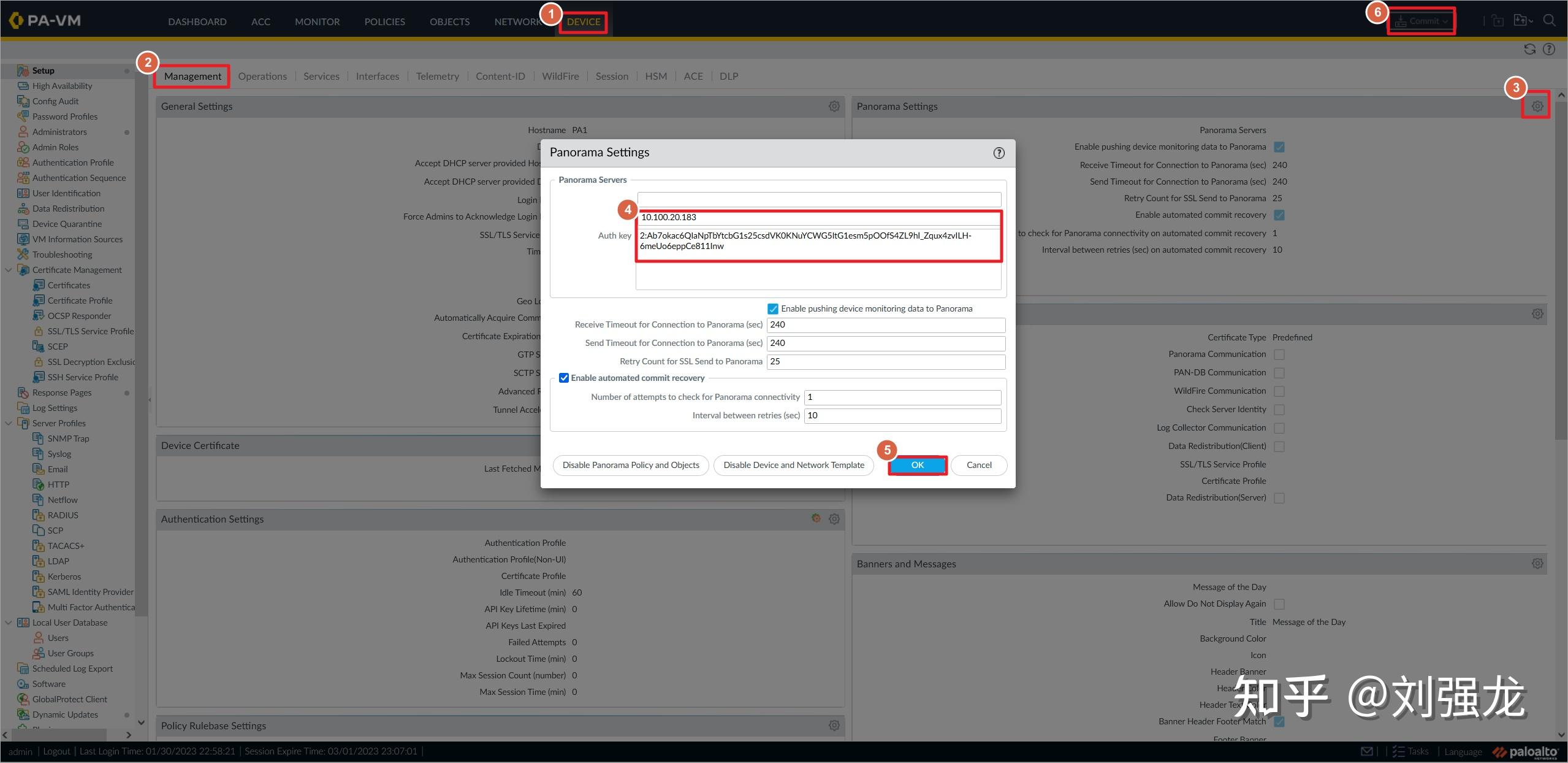Click the Panorama Settings panel gear icon
Viewport: 1568px width, 763px height.
click(1537, 106)
